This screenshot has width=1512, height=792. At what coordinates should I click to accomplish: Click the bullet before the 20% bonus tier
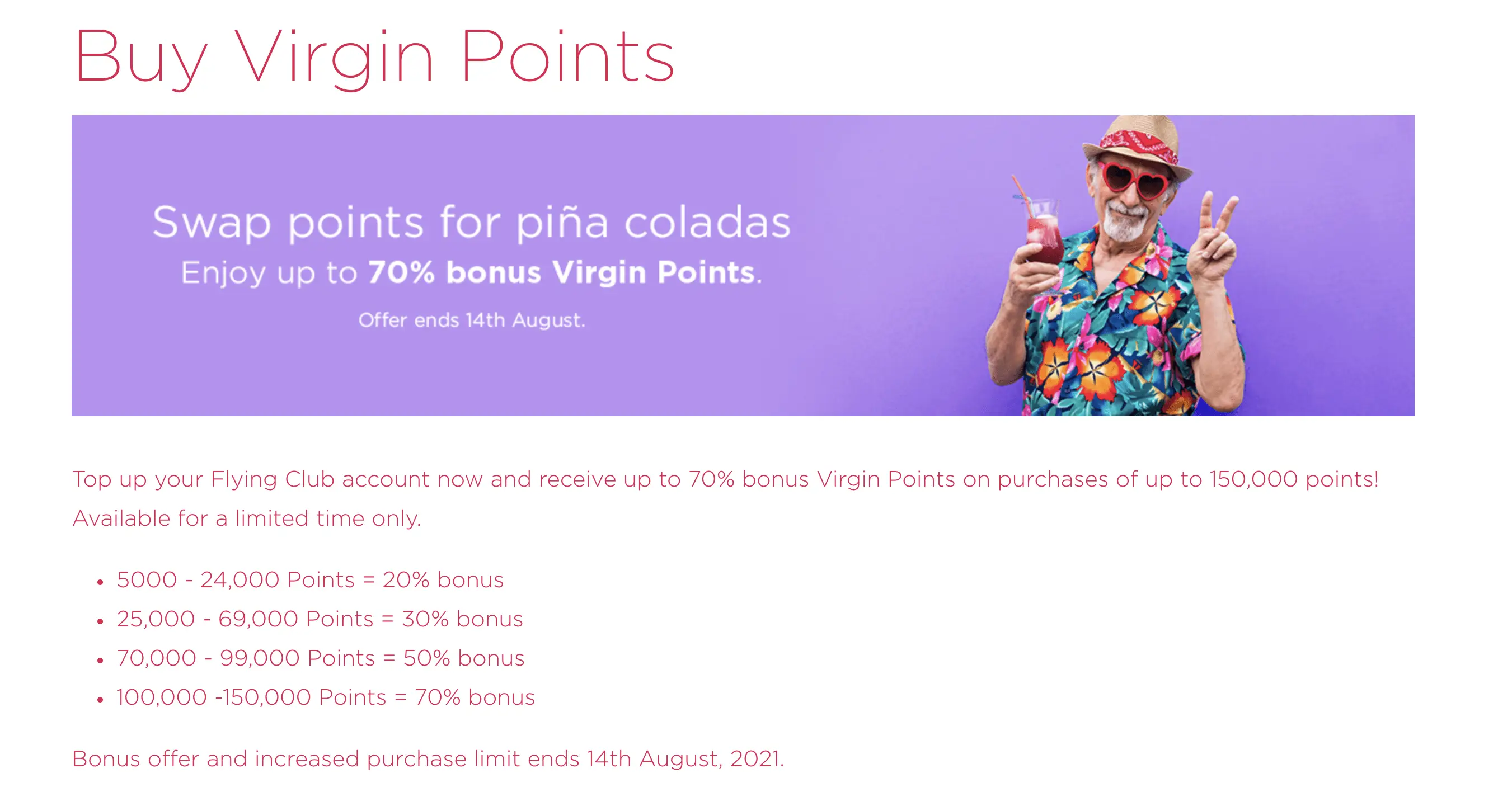[x=100, y=582]
